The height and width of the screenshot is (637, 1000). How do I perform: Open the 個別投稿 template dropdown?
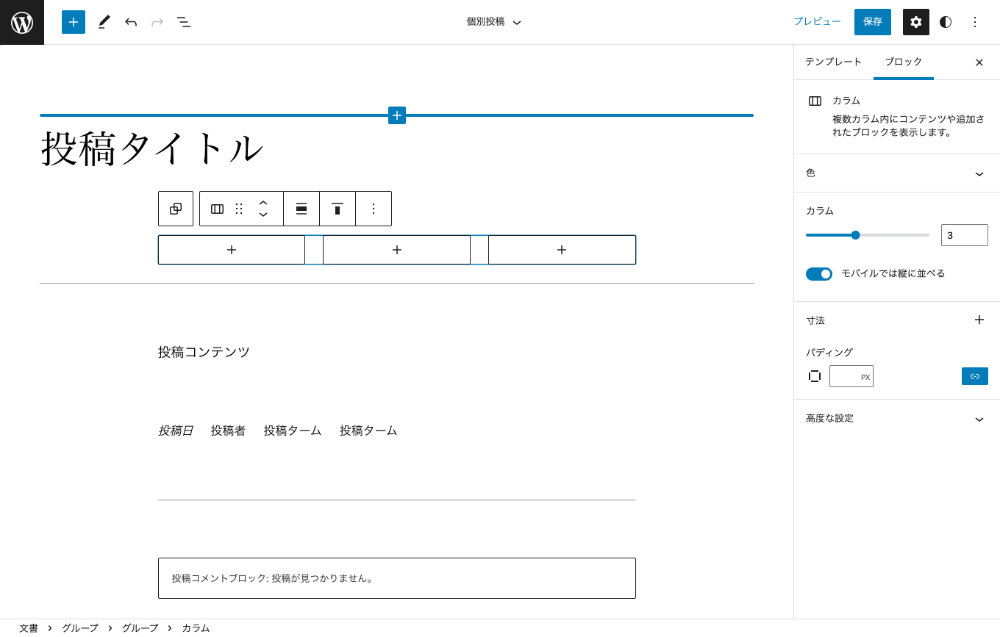pyautogui.click(x=494, y=22)
